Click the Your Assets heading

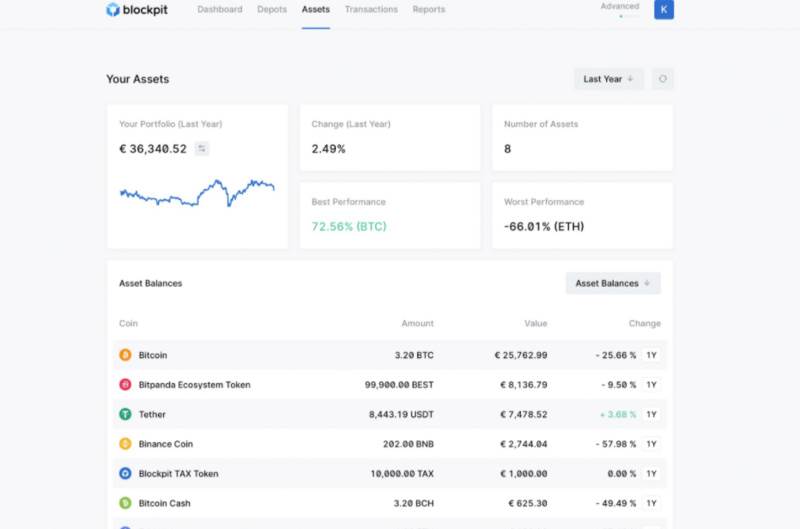tap(138, 79)
